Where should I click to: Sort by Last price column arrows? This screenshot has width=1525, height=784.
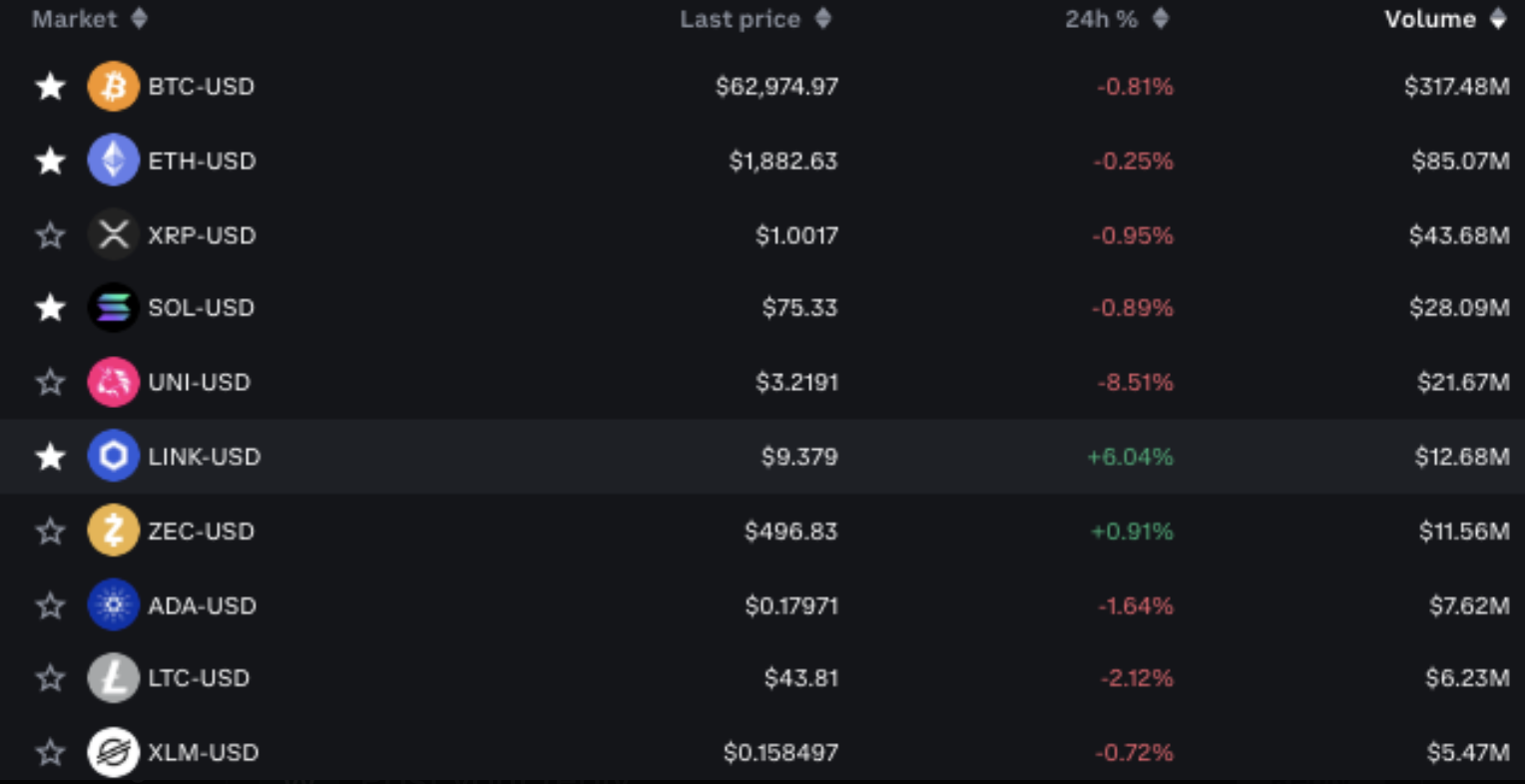(822, 19)
